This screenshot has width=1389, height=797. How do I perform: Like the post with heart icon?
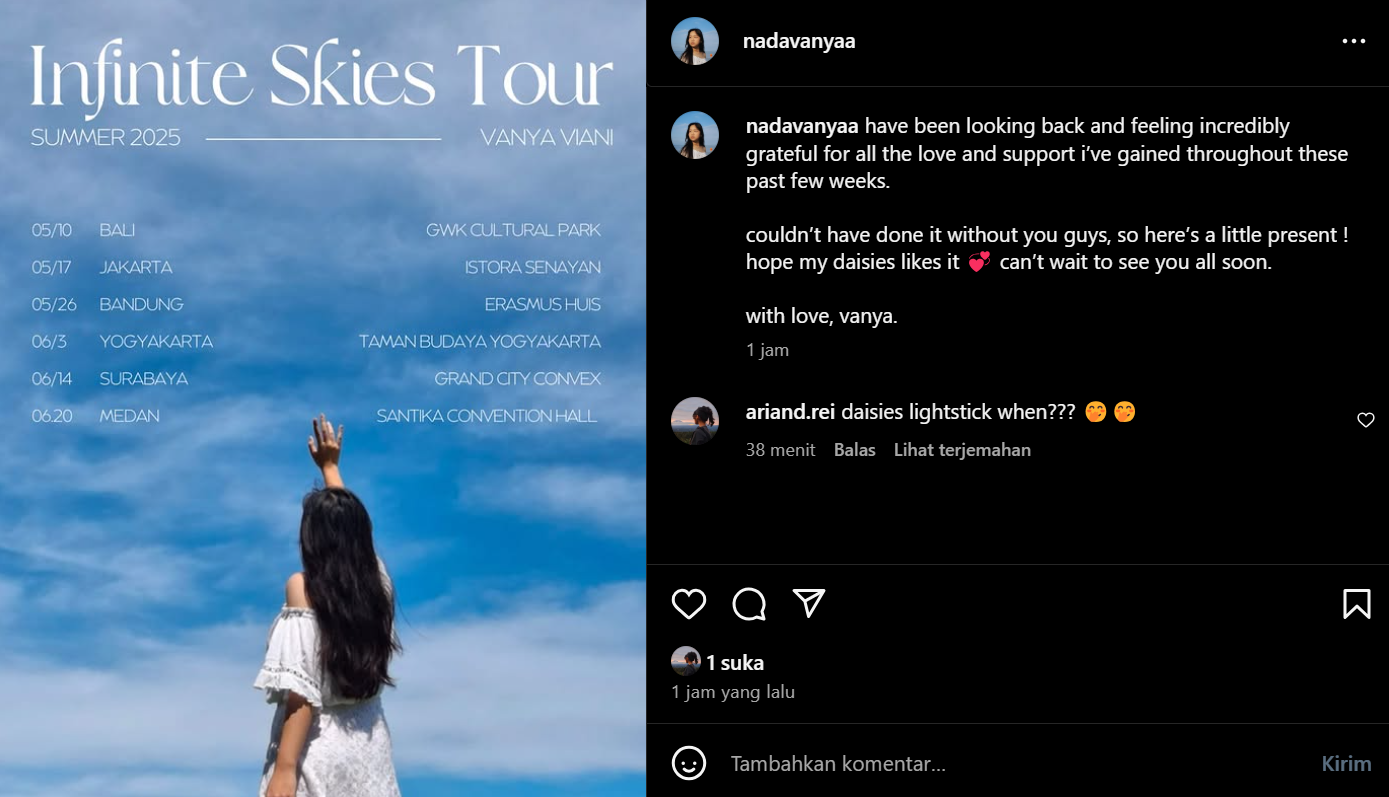click(x=689, y=604)
